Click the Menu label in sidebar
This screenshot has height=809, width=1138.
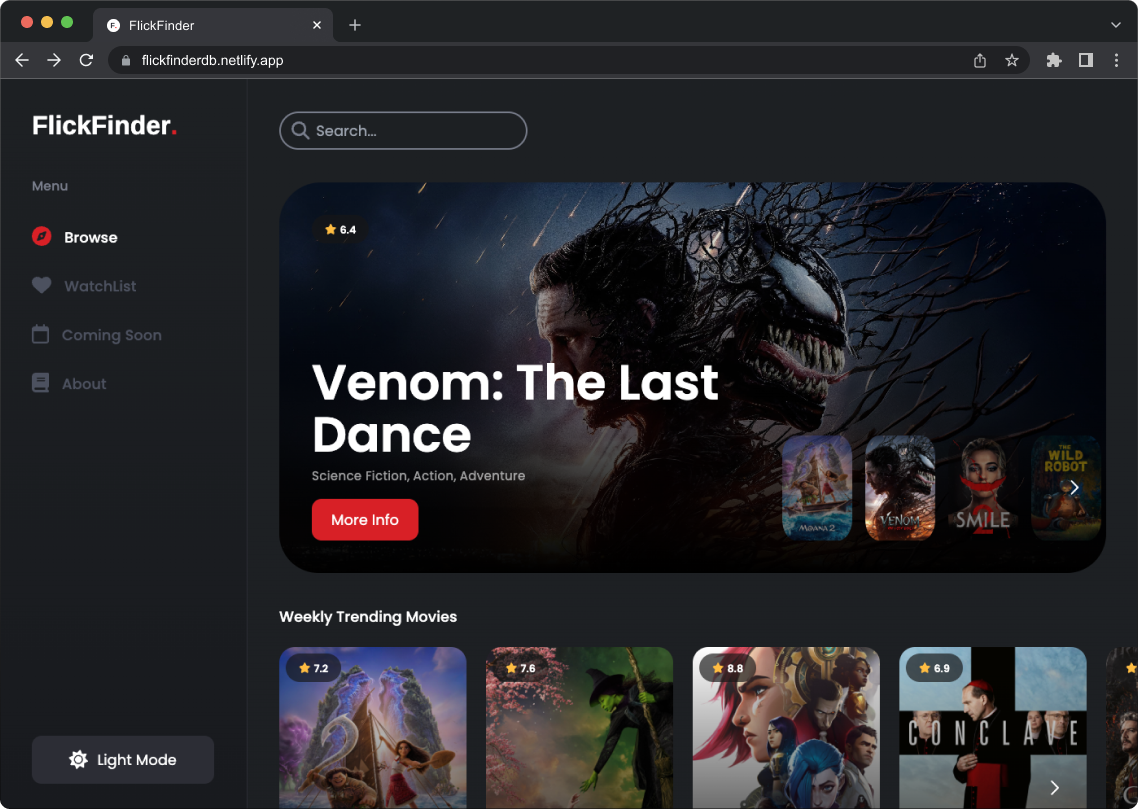point(50,186)
